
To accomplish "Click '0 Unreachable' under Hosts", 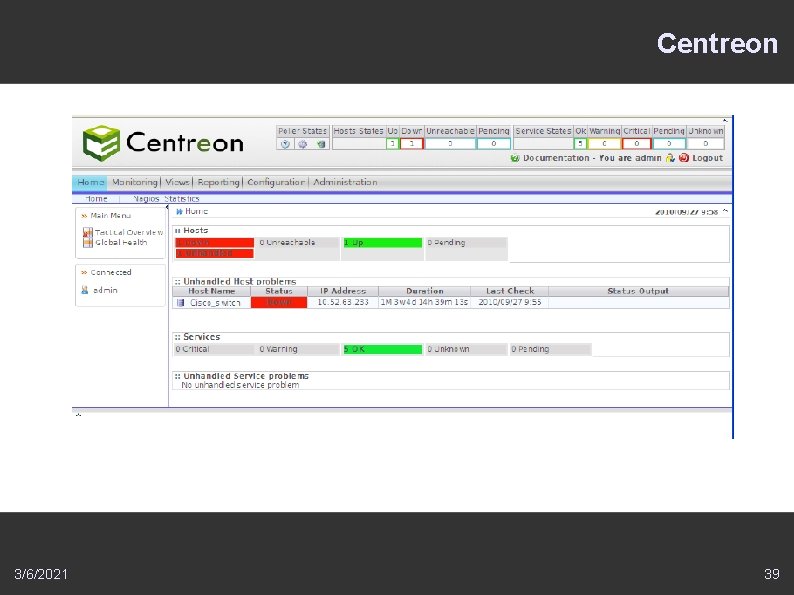I will (287, 243).
